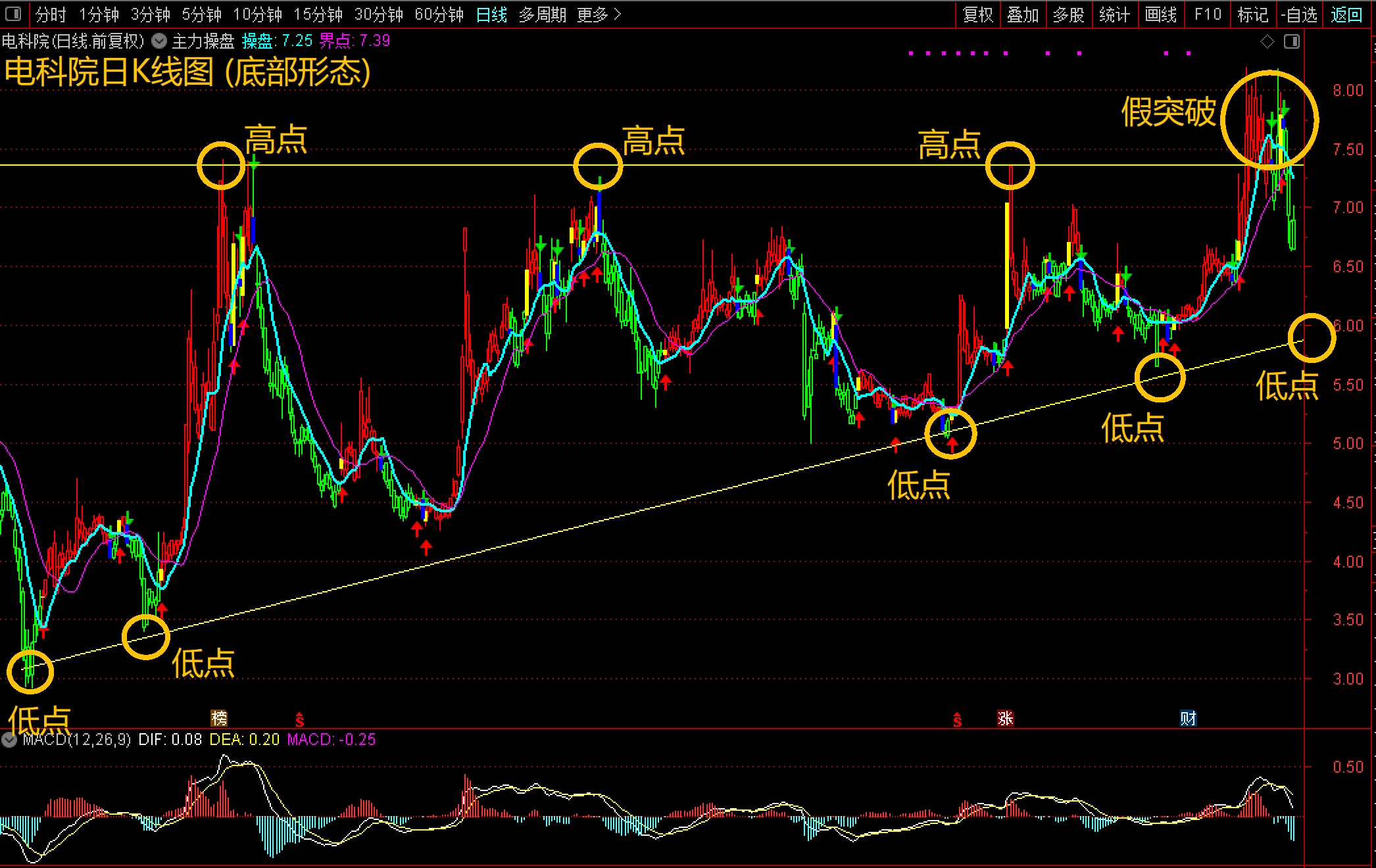This screenshot has height=868, width=1376.
Task: Click the 复权 button
Action: point(977,14)
